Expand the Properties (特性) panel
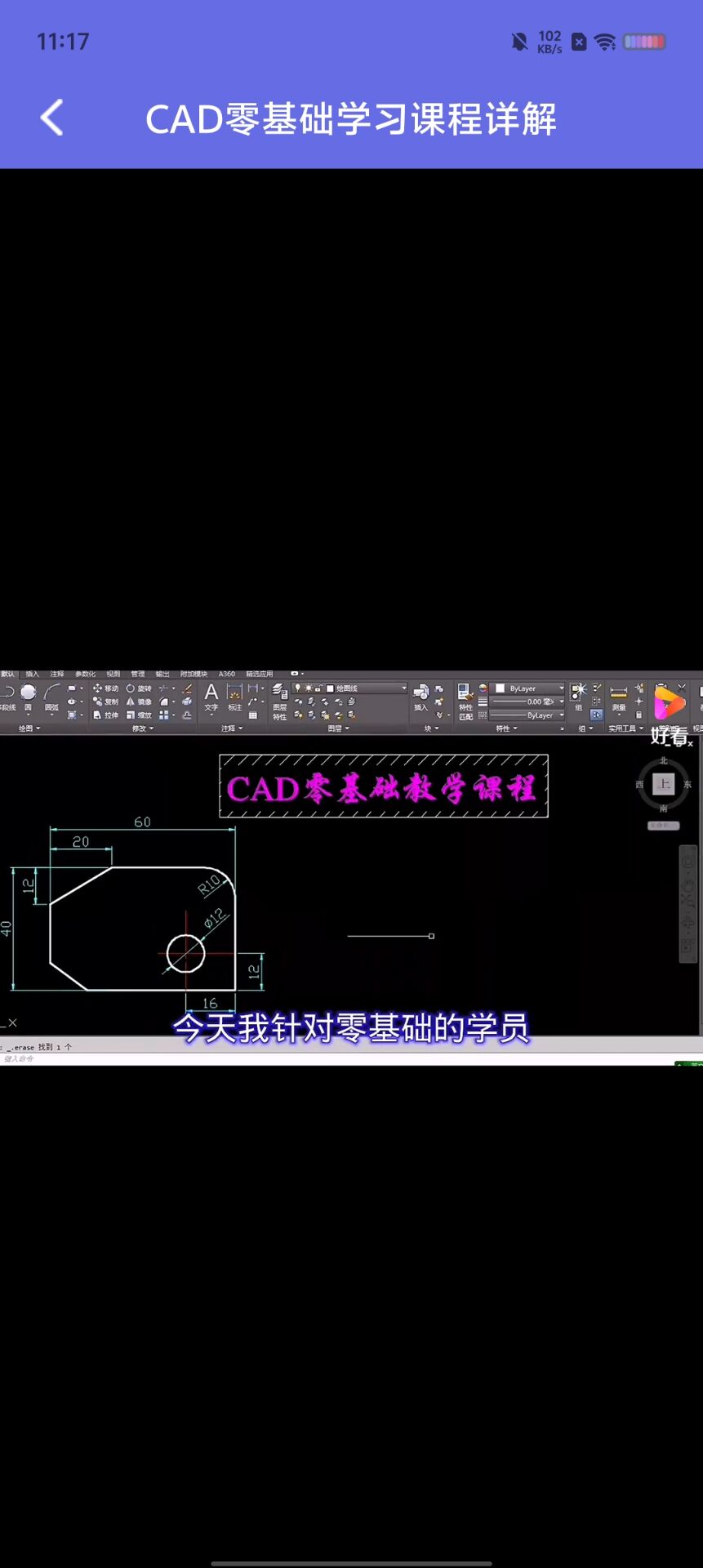Viewport: 703px width, 1568px height. coord(507,728)
